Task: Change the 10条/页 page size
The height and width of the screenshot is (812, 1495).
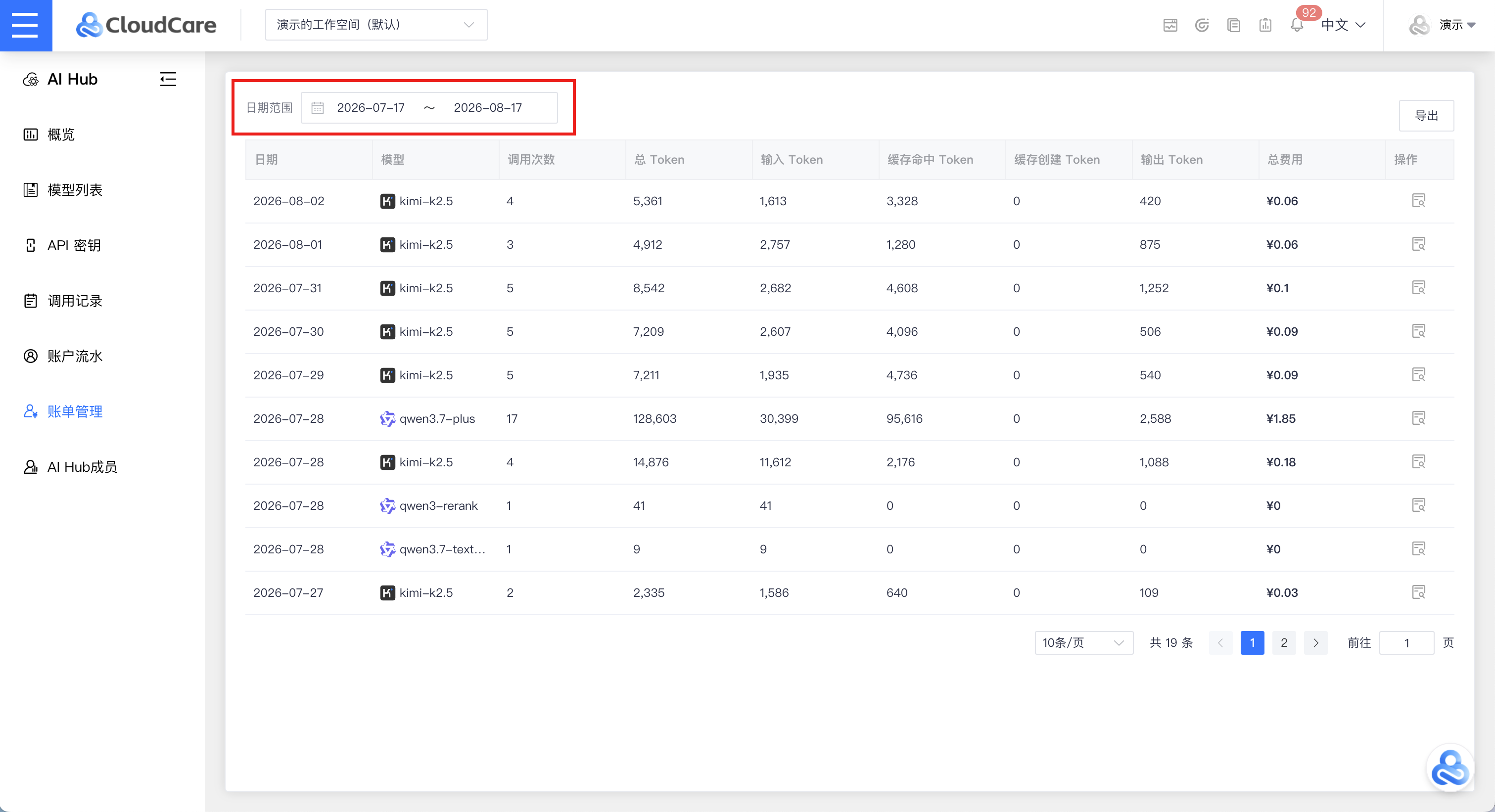Action: pos(1083,643)
